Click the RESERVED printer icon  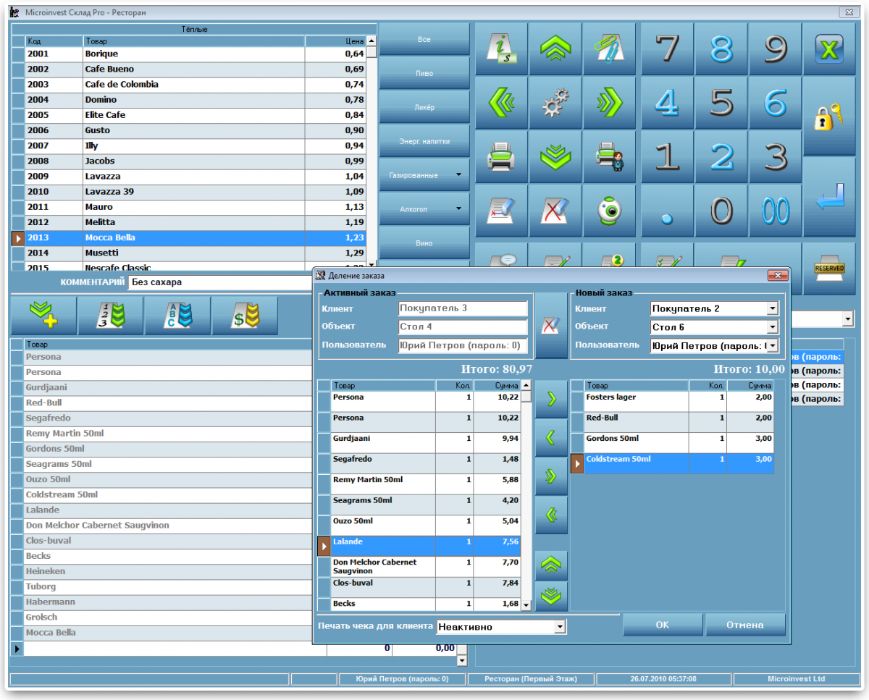[x=829, y=269]
